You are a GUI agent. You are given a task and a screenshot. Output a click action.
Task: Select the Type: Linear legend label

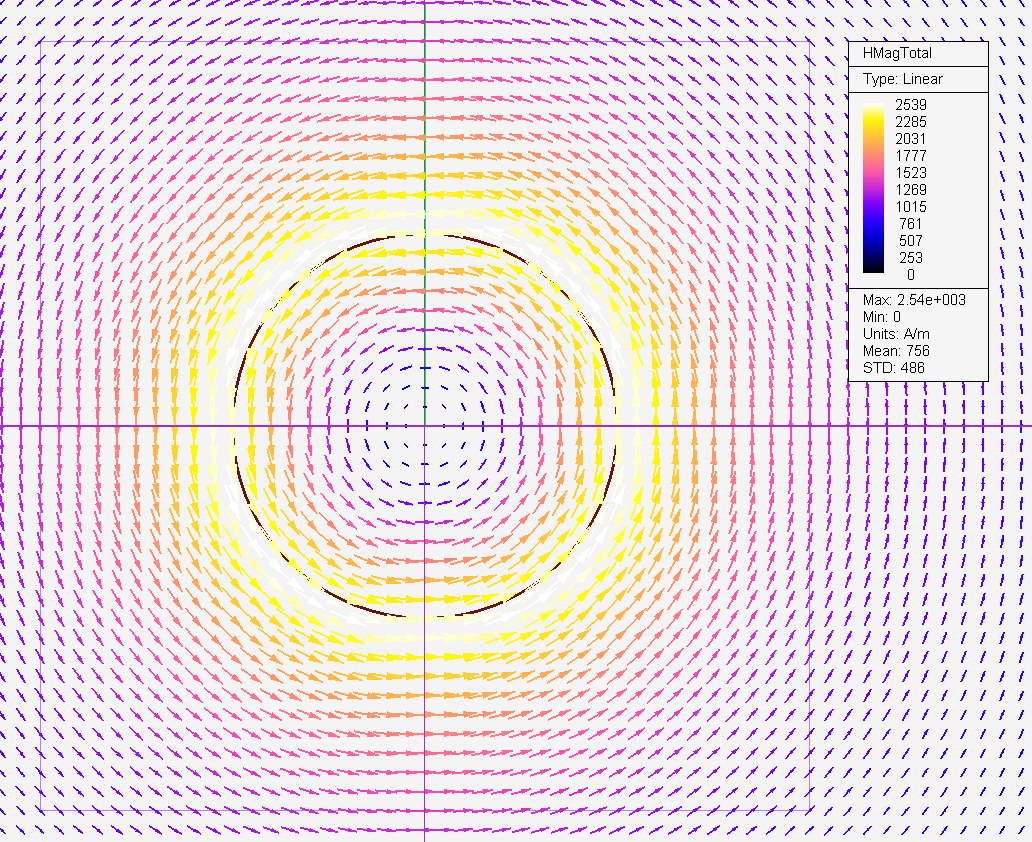point(902,79)
